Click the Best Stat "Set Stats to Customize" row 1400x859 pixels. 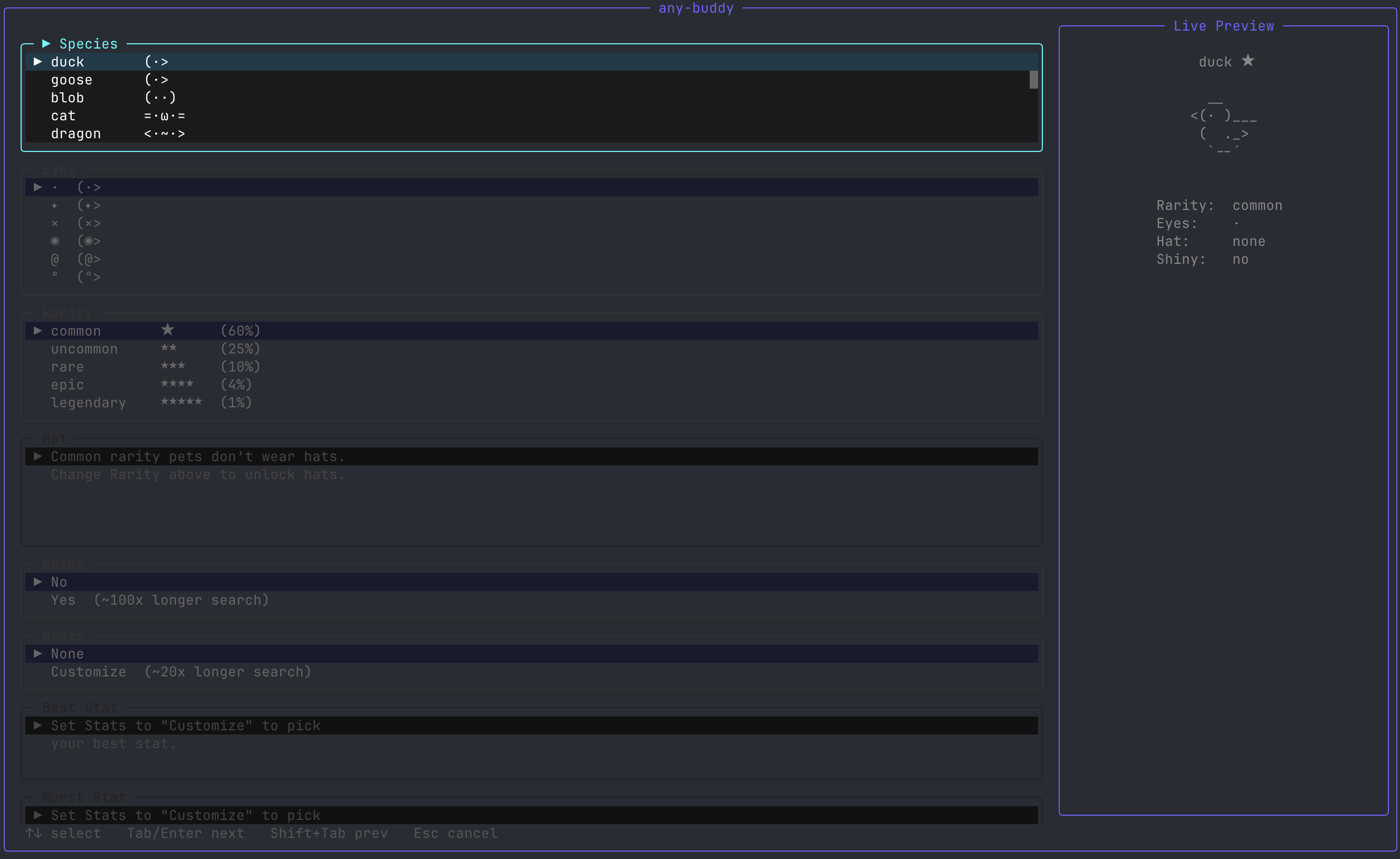(531, 726)
